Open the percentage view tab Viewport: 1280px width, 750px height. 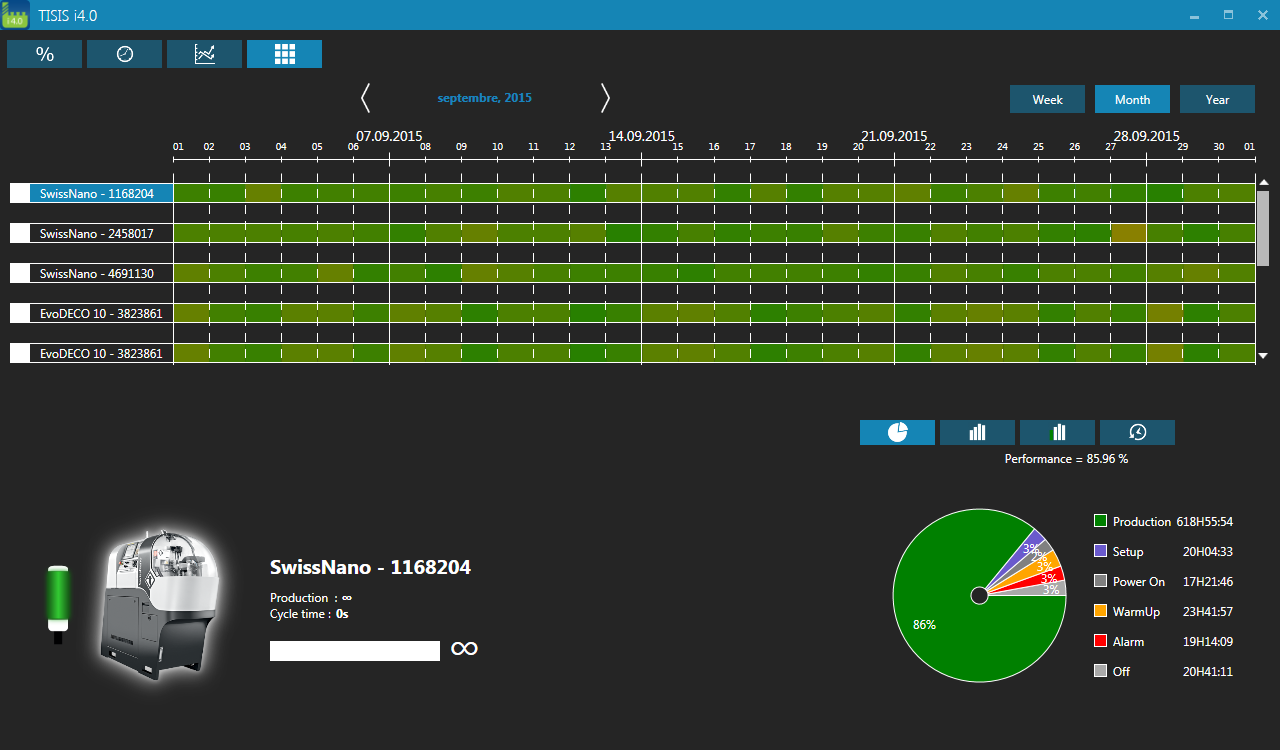point(44,54)
